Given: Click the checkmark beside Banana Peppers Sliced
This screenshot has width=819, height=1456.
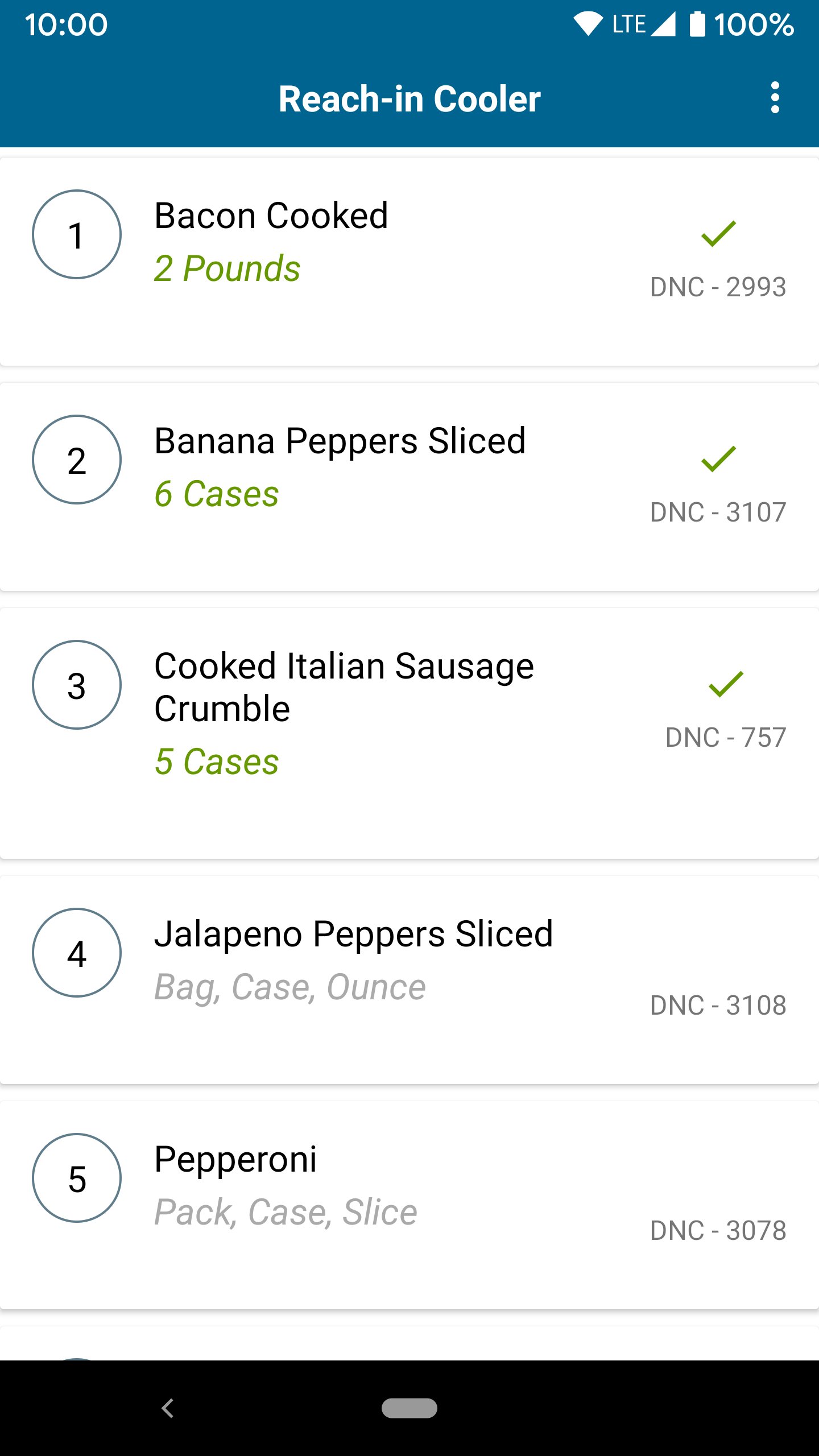Looking at the screenshot, I should (x=718, y=459).
